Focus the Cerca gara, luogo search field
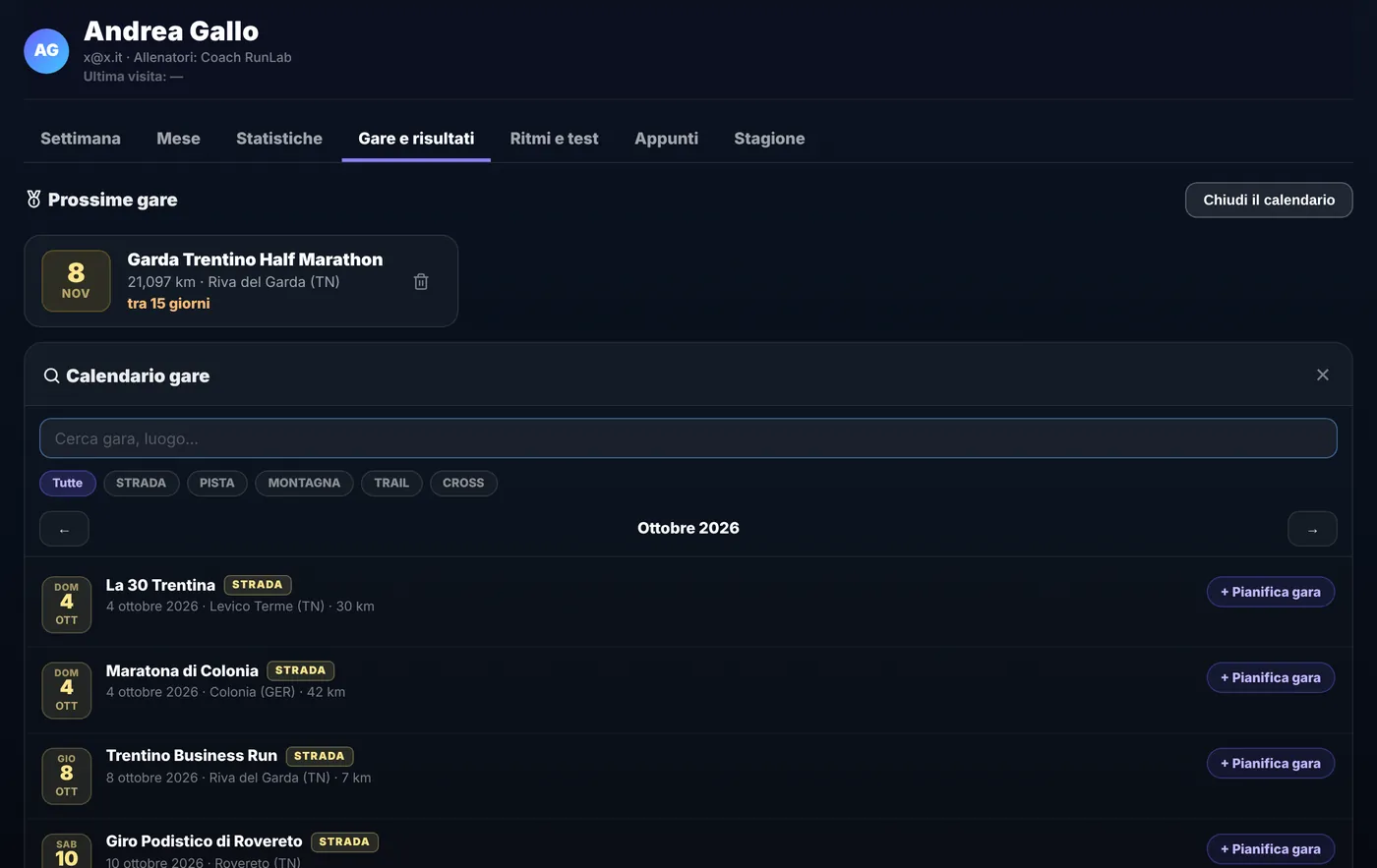This screenshot has width=1377, height=868. [x=688, y=438]
